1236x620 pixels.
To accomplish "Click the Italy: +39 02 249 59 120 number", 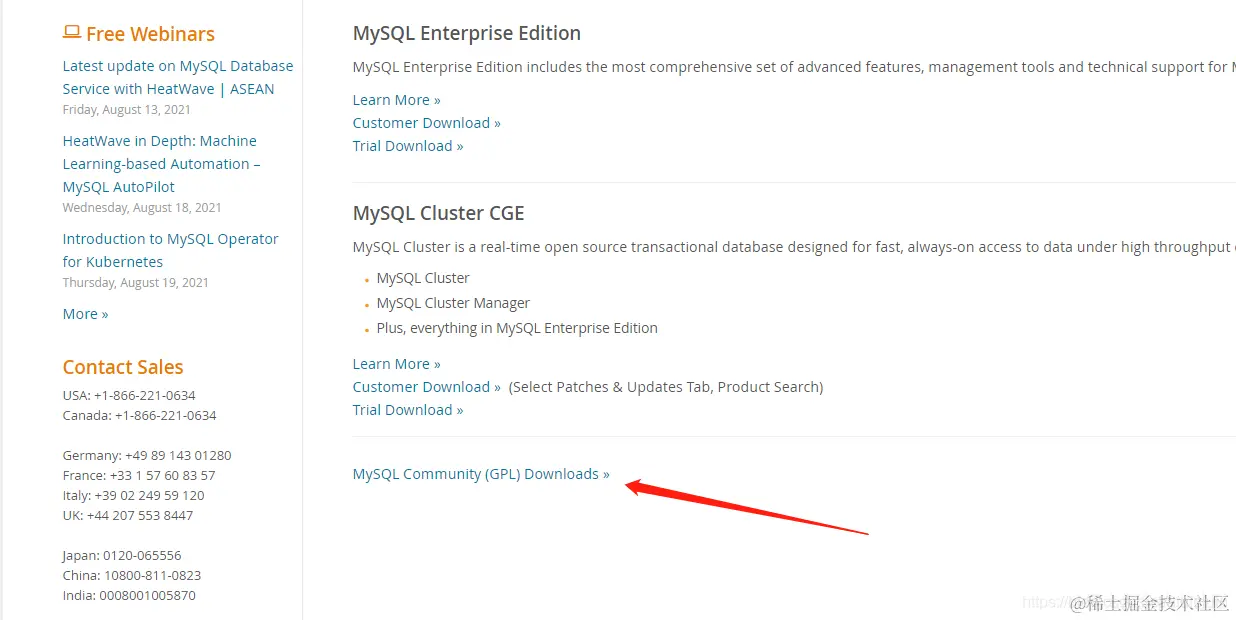I will pyautogui.click(x=133, y=495).
